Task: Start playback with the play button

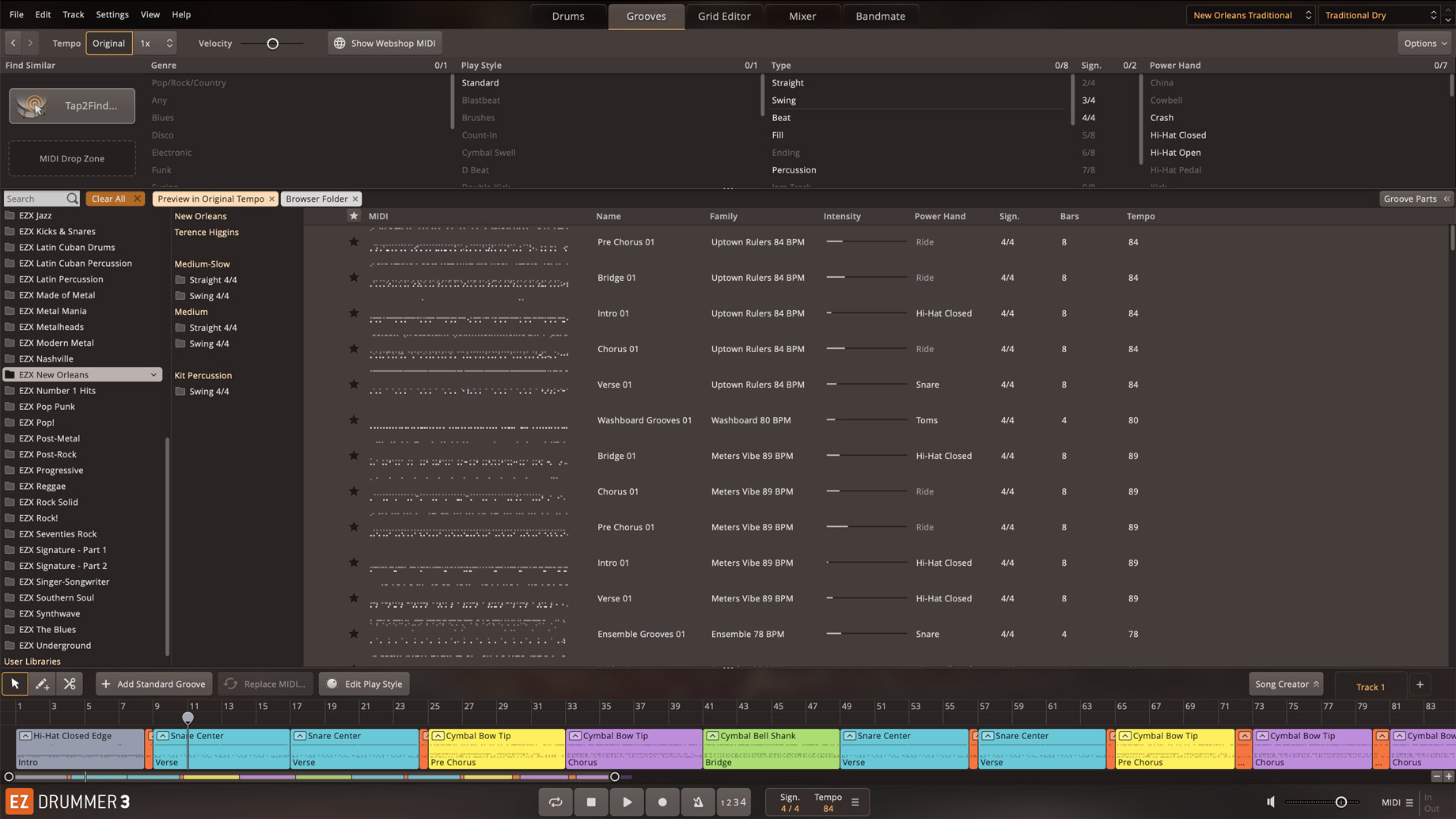Action: [x=627, y=802]
